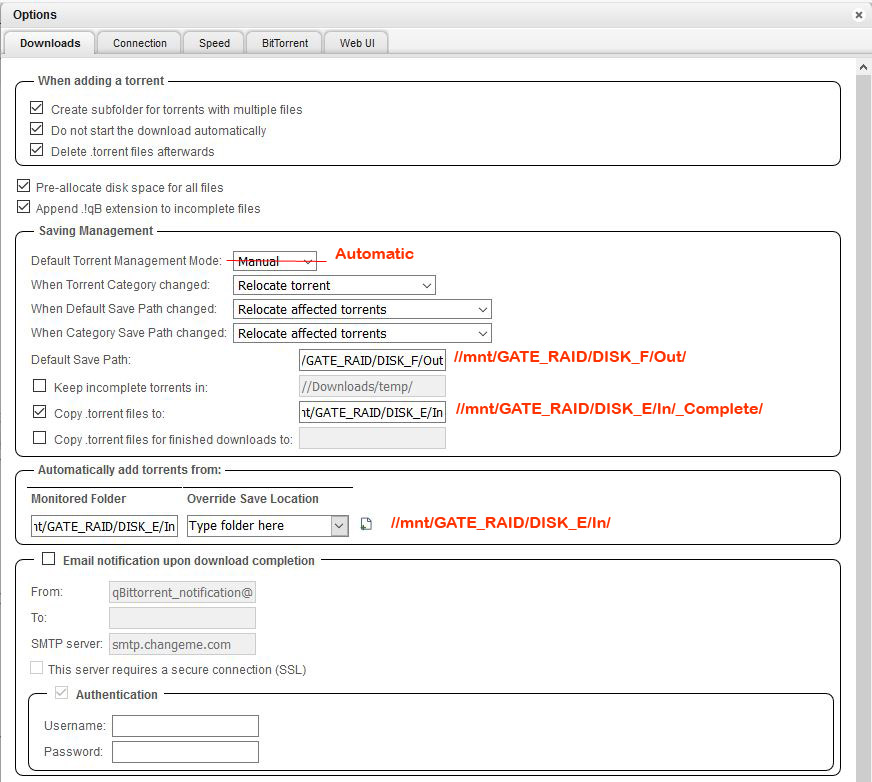Image resolution: width=872 pixels, height=782 pixels.
Task: Open When Torrent Category changed dropdown
Action: (334, 285)
